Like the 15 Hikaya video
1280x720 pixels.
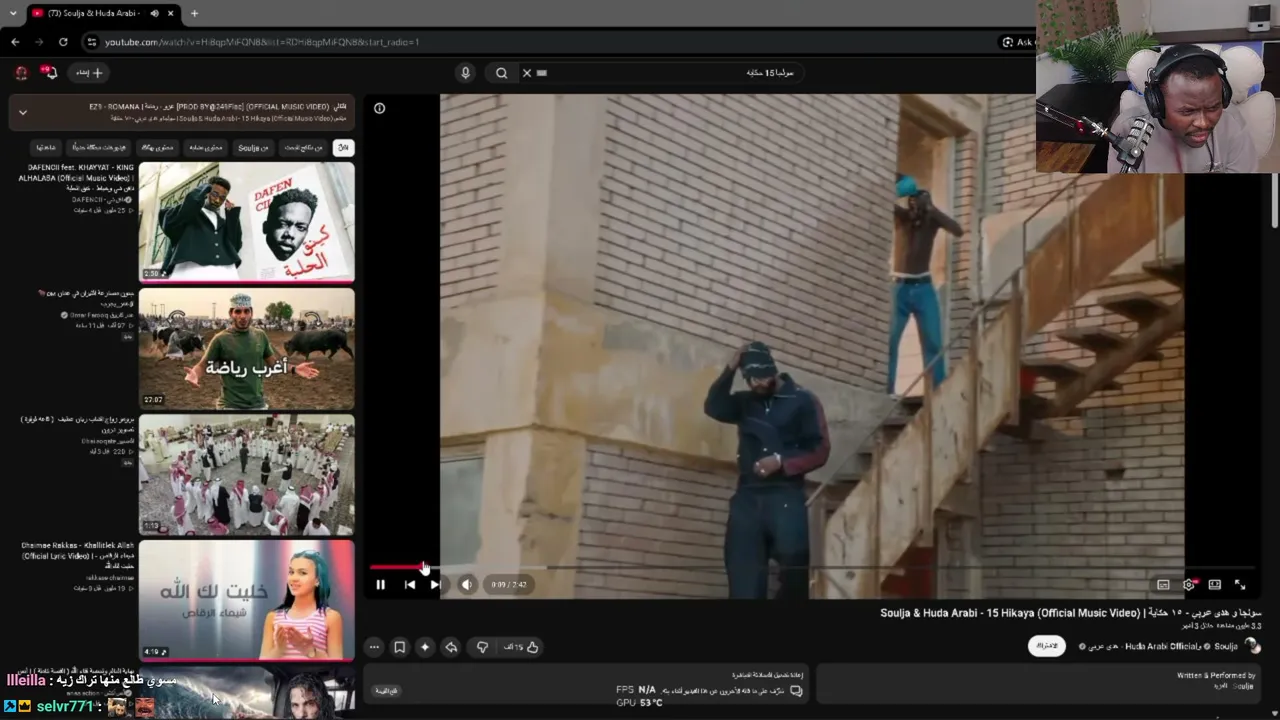pos(521,647)
